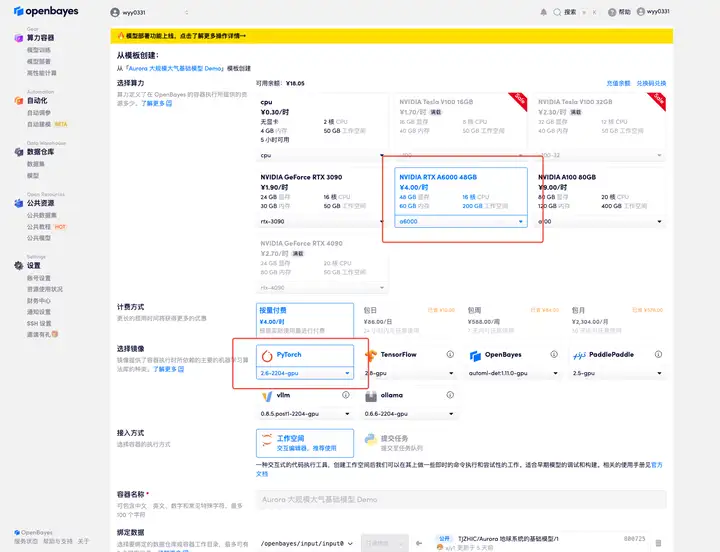Open 模型部署 in the sidebar
720x552 pixels.
(39, 62)
